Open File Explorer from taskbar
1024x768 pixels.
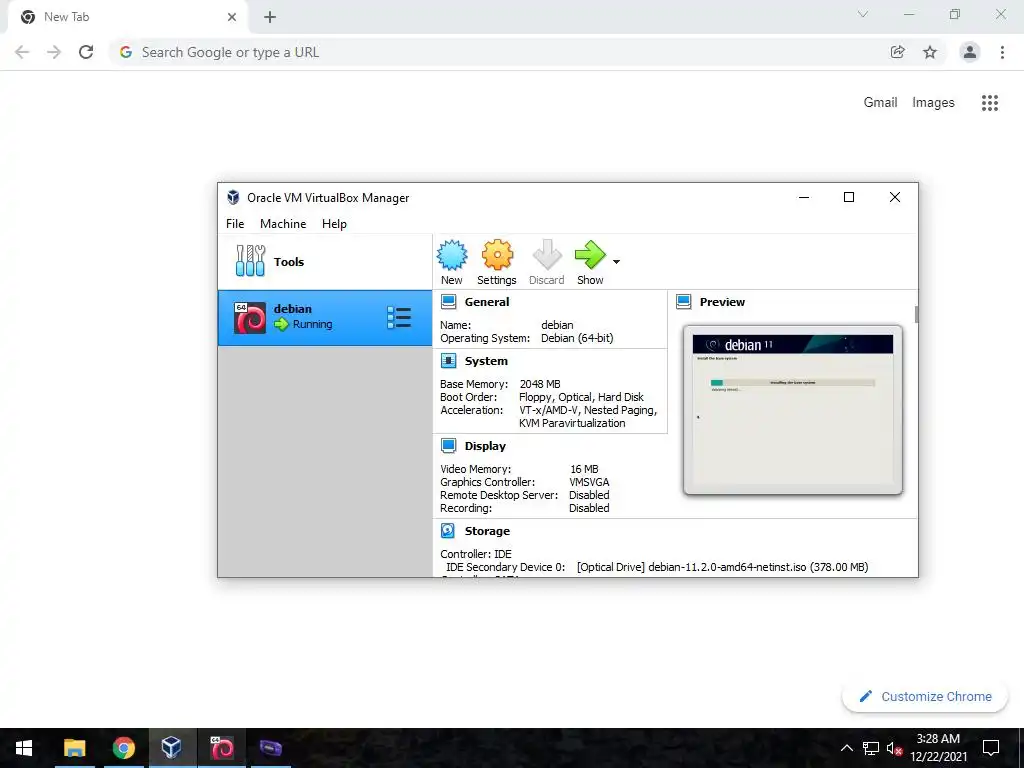pos(74,748)
